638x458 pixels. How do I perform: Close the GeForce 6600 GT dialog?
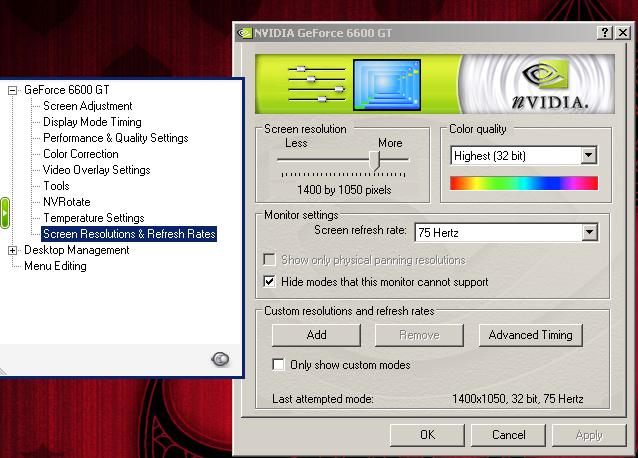623,33
